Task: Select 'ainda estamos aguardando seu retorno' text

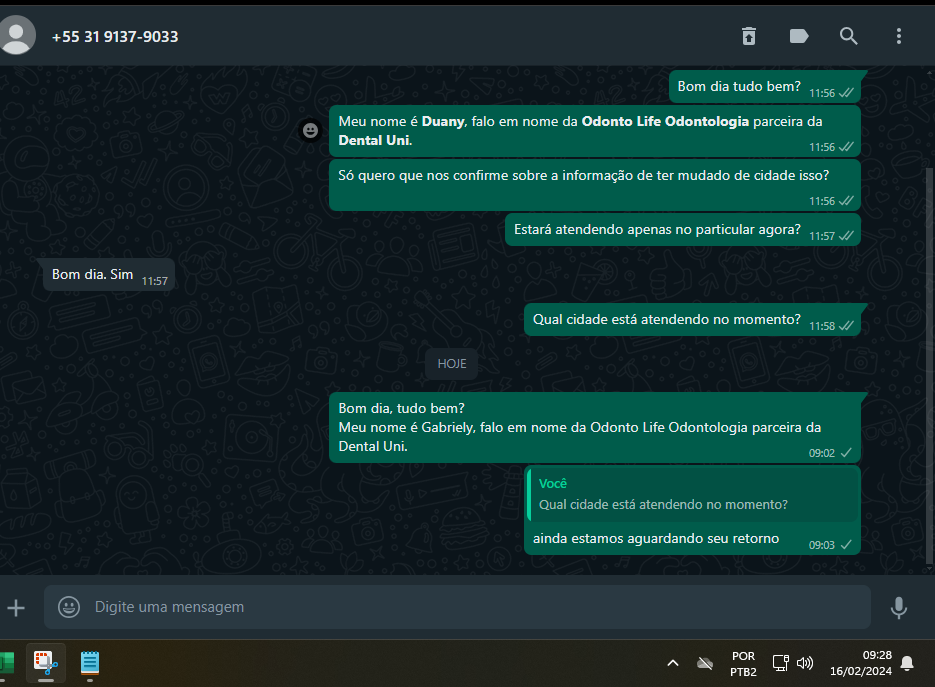Action: click(x=656, y=539)
